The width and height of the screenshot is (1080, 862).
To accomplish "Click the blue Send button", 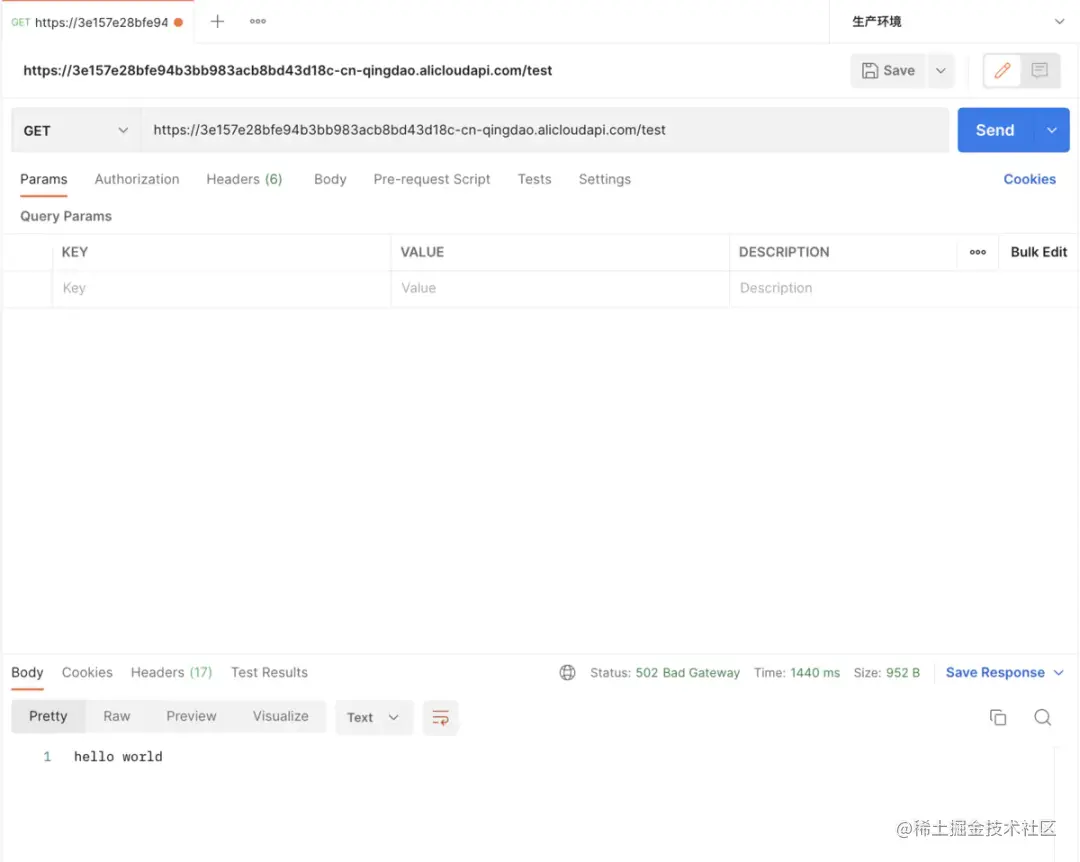I will tap(995, 130).
